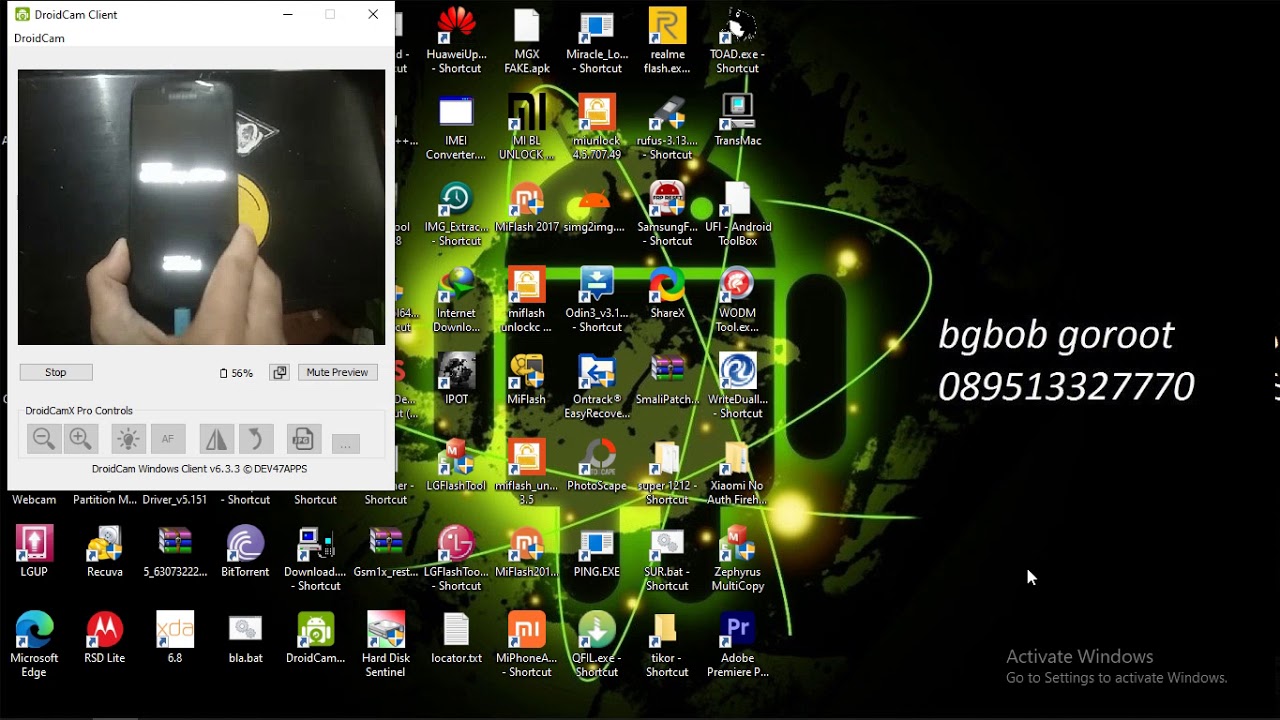Select the SmaliPatch archive icon
The height and width of the screenshot is (720, 1280).
click(x=667, y=379)
